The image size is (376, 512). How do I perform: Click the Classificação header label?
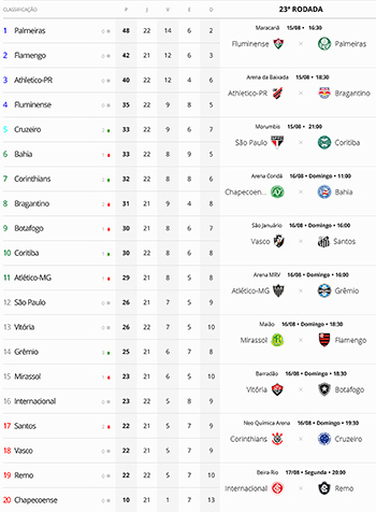click(20, 10)
